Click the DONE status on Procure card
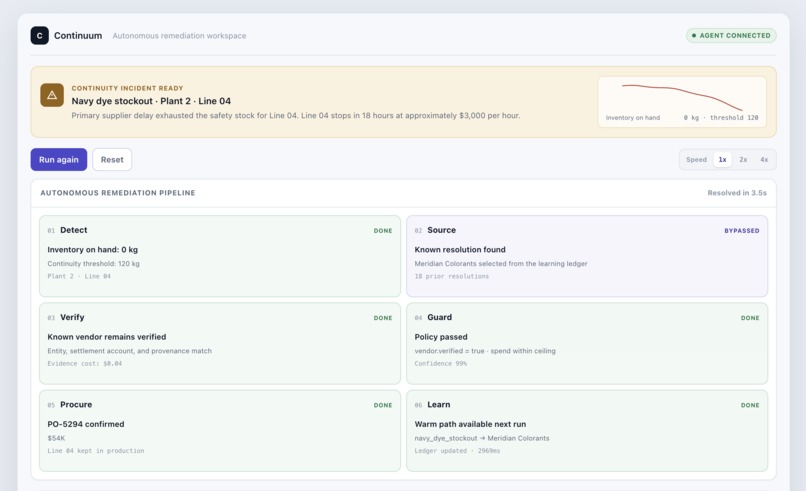806x491 pixels. [383, 406]
